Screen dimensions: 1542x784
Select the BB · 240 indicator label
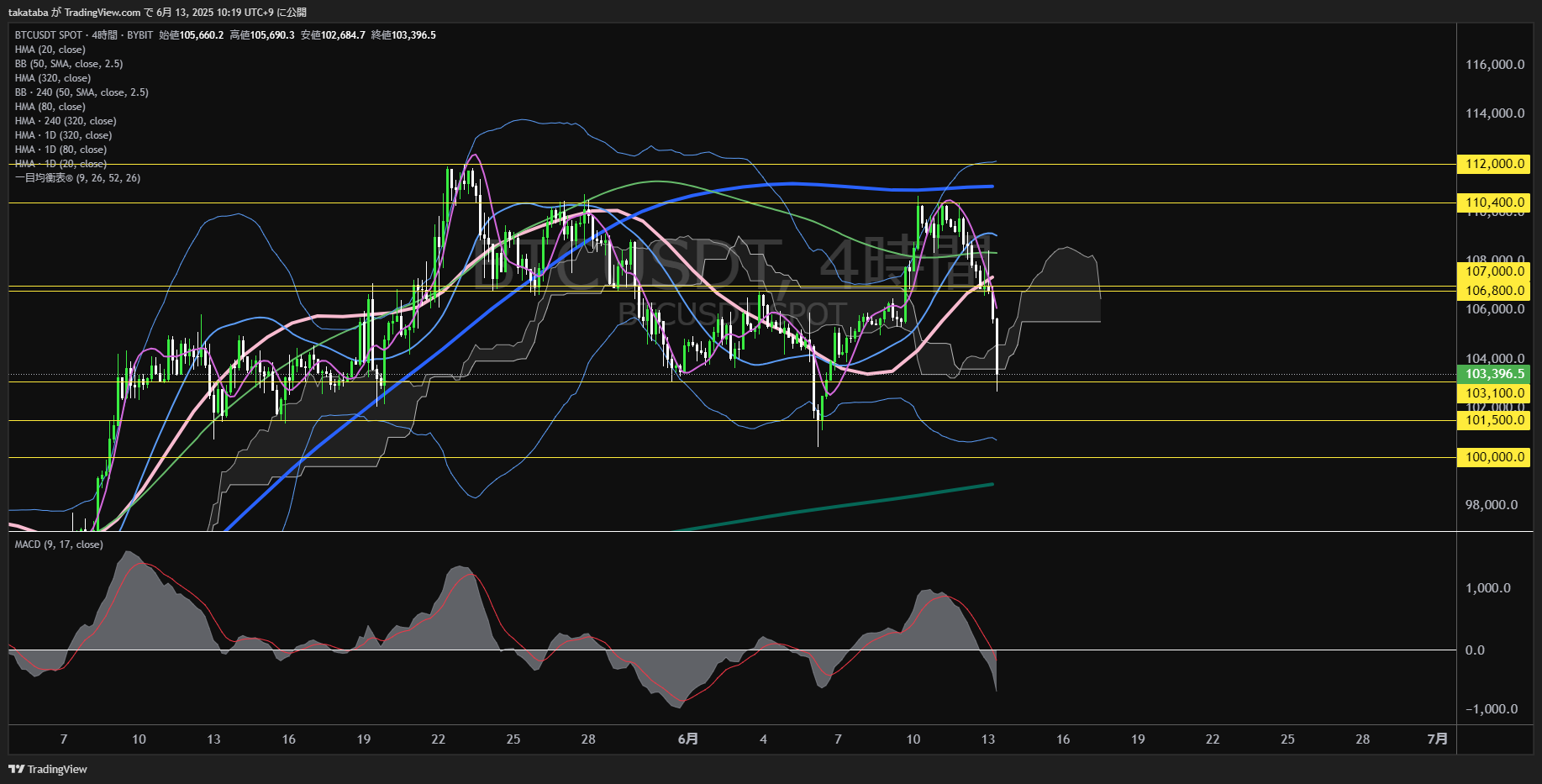[82, 92]
